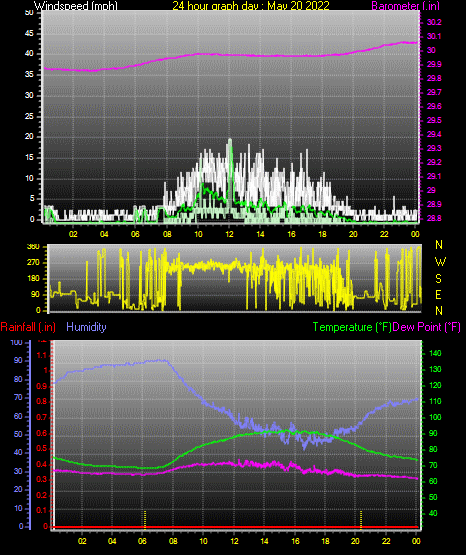The height and width of the screenshot is (555, 466).
Task: Click the '45' windspeed axis value
Action: click(x=29, y=34)
